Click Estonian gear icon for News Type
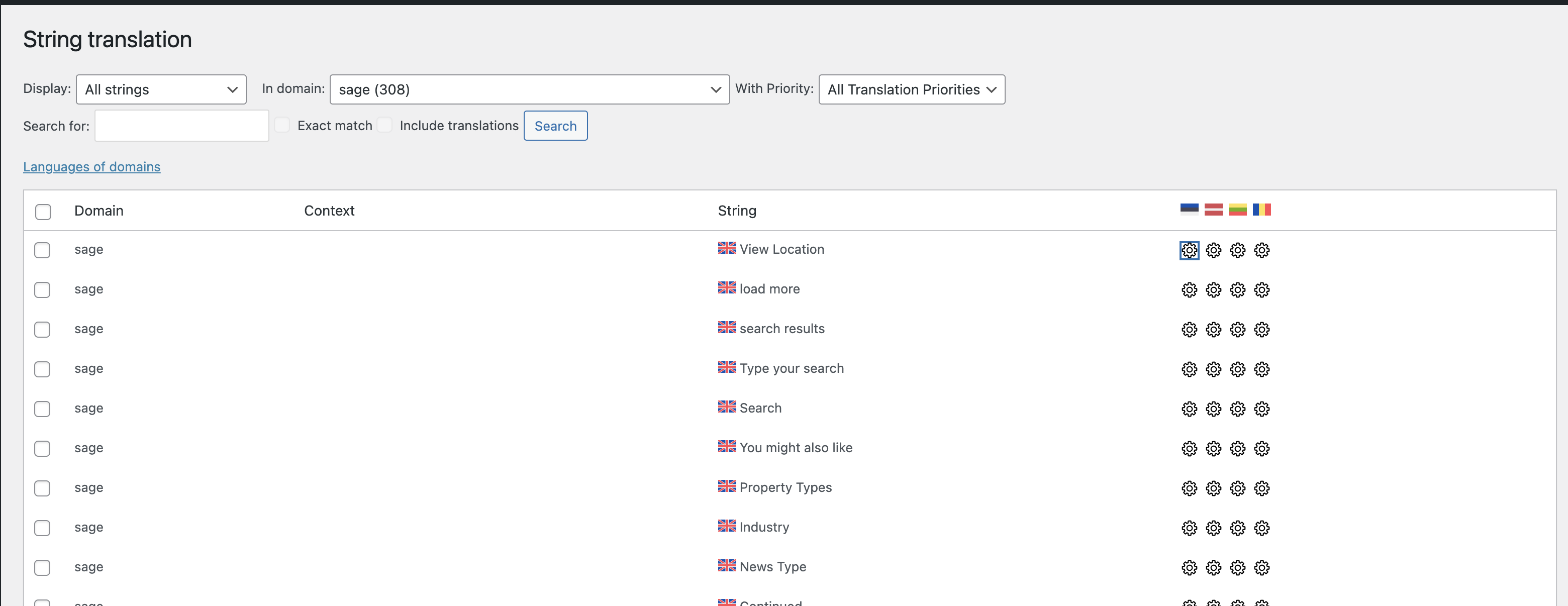Screen dimensions: 1568x606 click(1189, 568)
